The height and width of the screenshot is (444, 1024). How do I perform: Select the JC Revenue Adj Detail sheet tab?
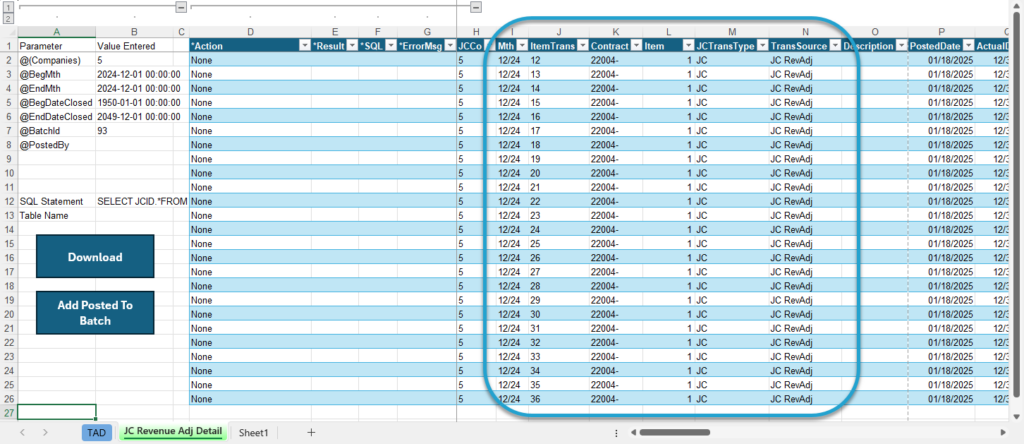click(x=172, y=432)
